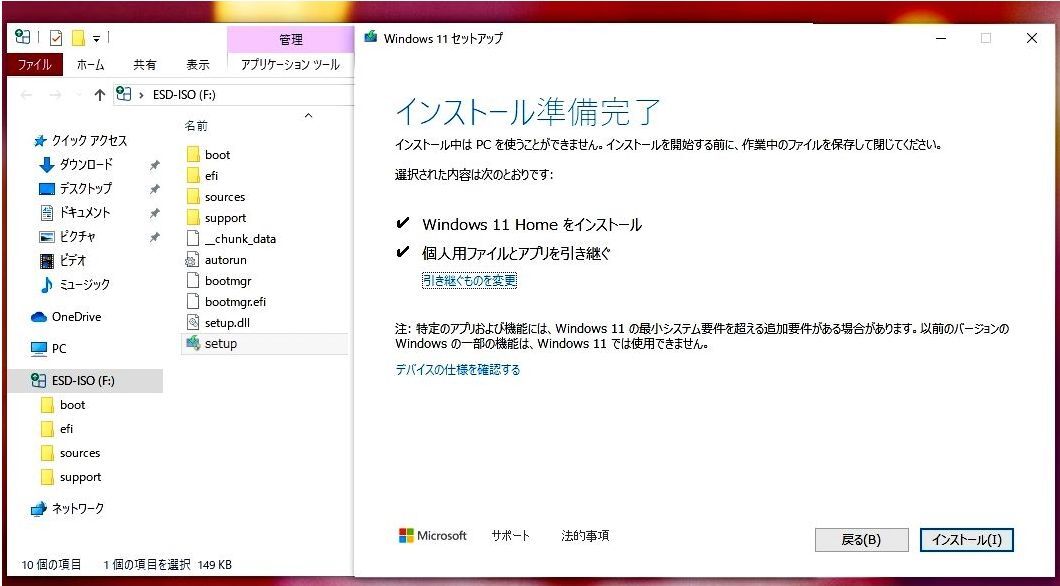Select the boot folder in file list
1060x586 pixels.
(217, 155)
